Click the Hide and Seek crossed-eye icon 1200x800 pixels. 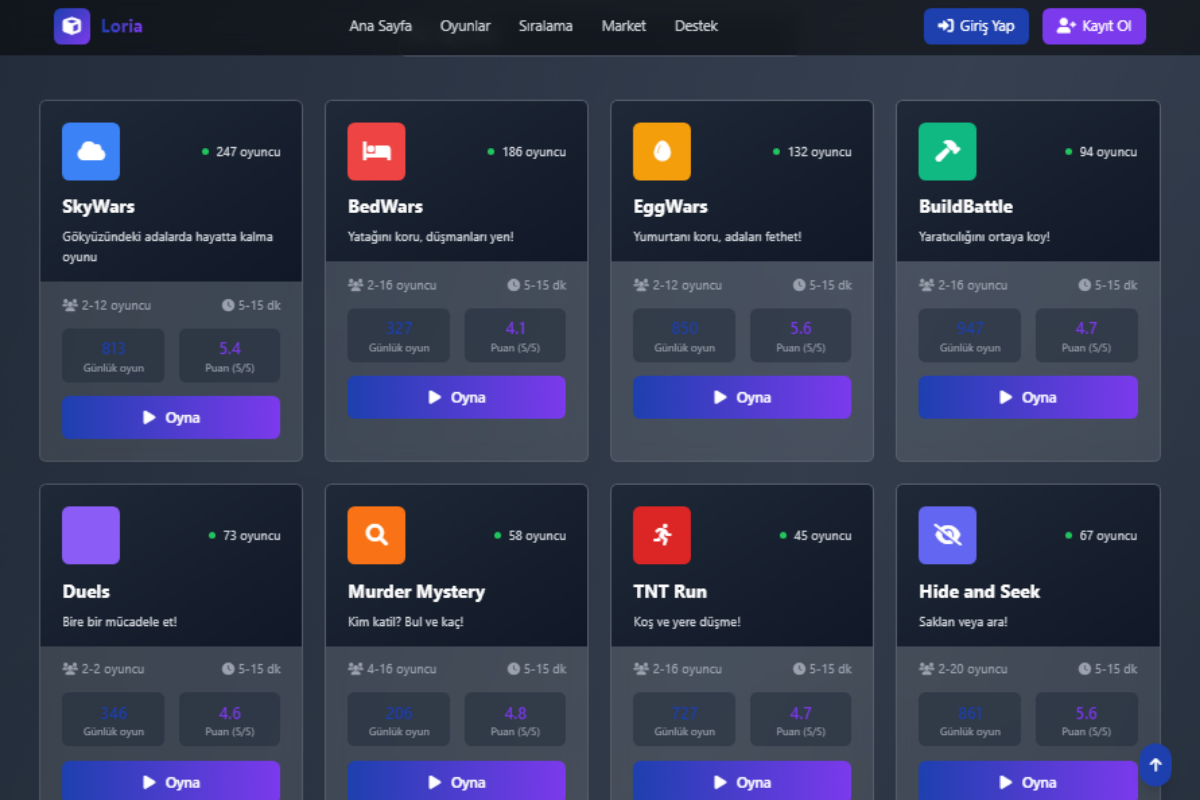[947, 535]
